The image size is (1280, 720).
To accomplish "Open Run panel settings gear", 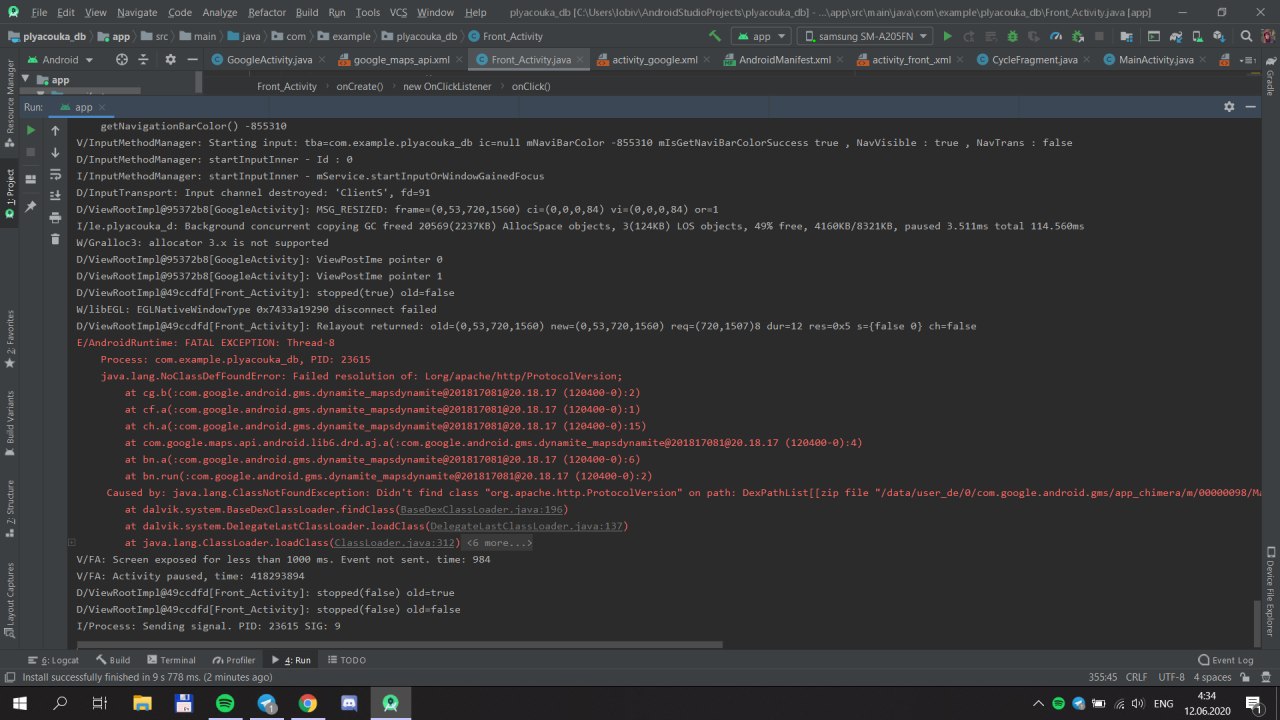I will point(1229,106).
